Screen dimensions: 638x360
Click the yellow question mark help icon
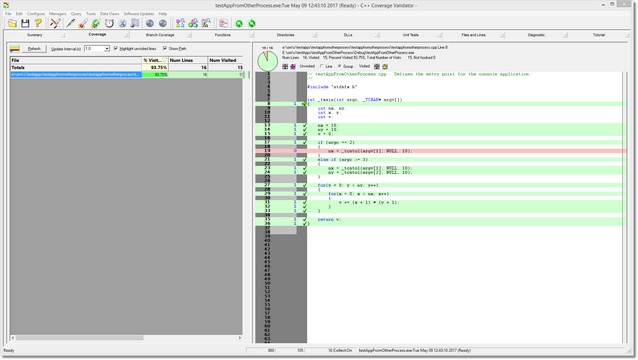coord(38,24)
